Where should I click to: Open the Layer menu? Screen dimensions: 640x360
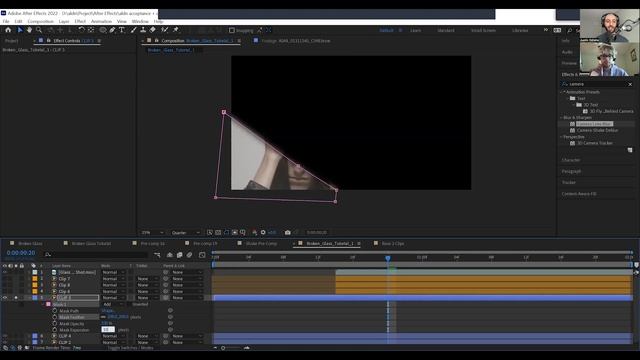coord(64,21)
